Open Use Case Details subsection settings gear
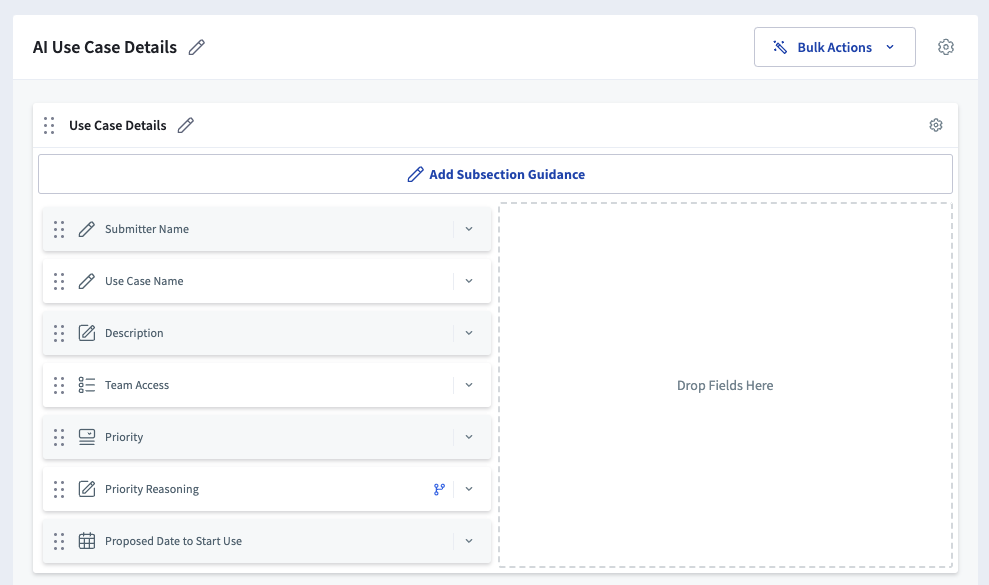The width and height of the screenshot is (989, 585). click(936, 125)
